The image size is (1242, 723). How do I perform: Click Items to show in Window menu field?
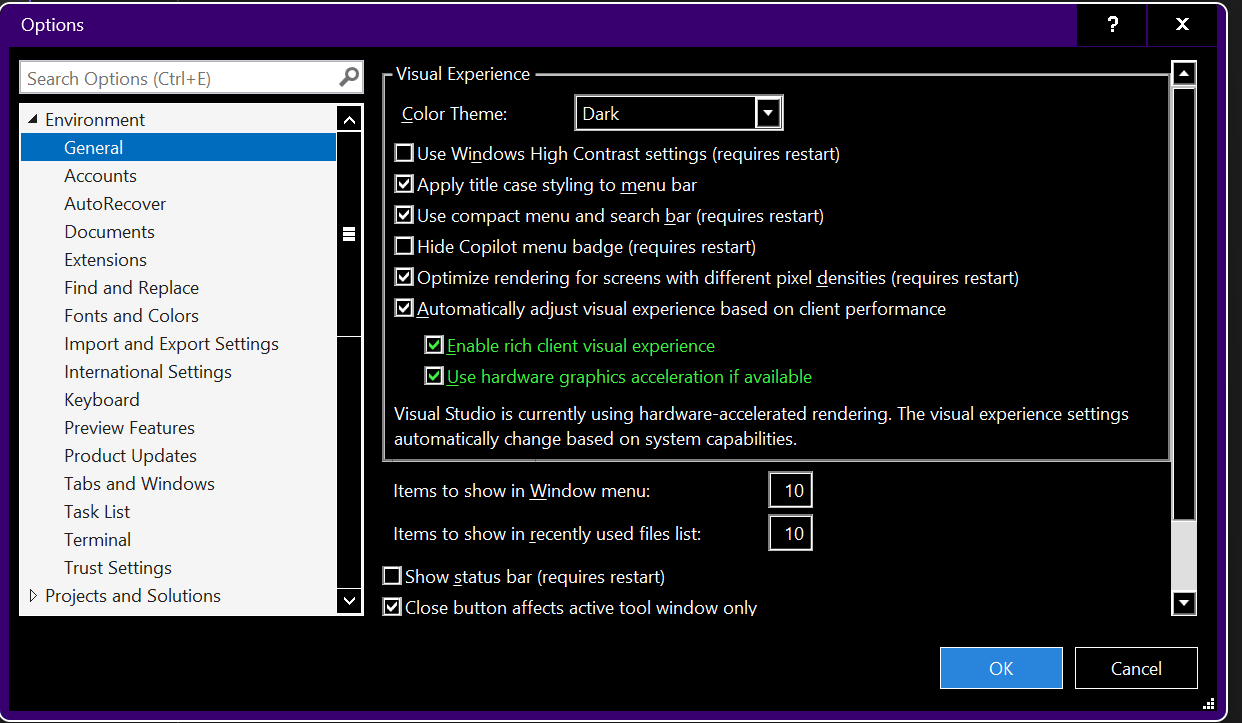click(x=791, y=490)
